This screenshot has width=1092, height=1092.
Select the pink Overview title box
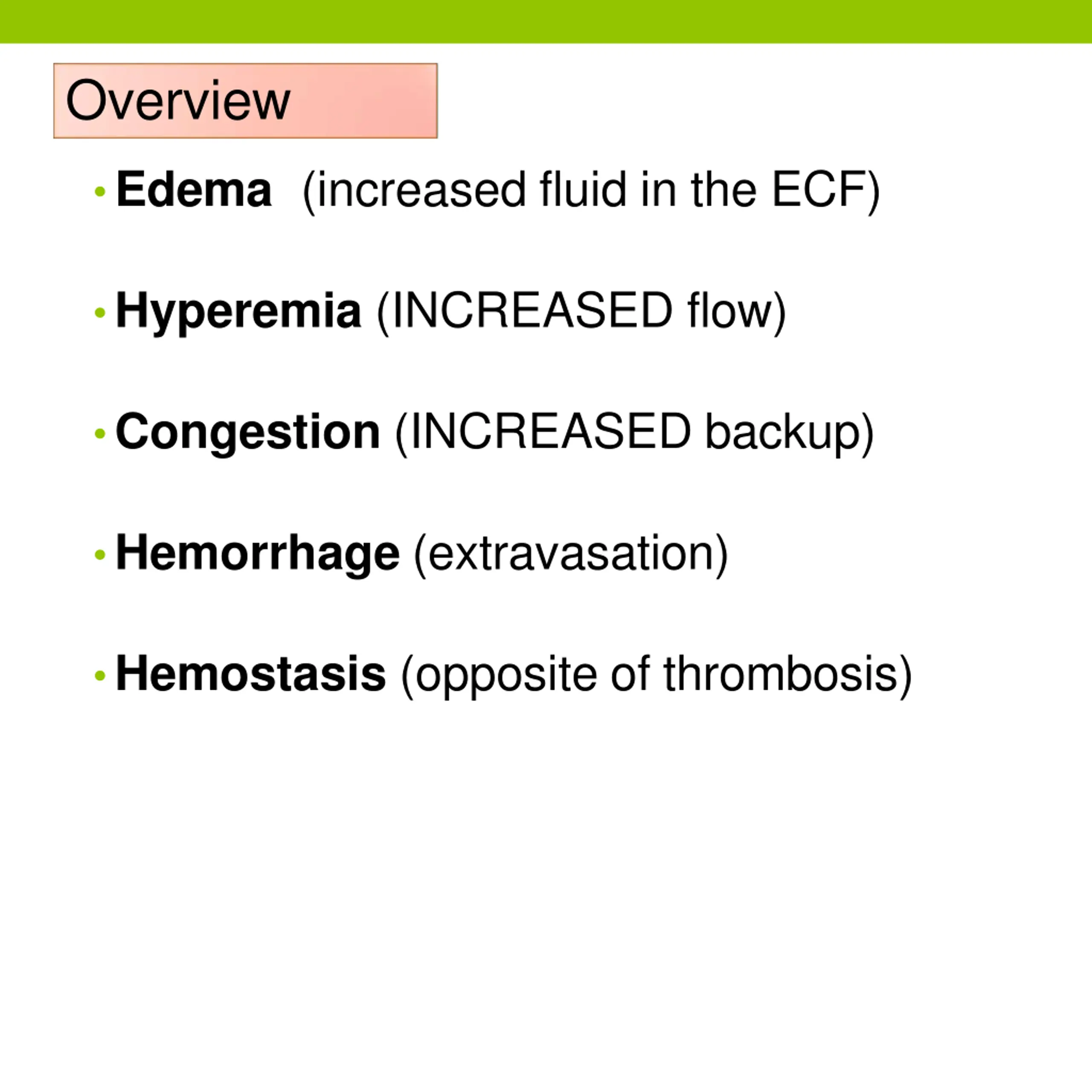[x=245, y=101]
